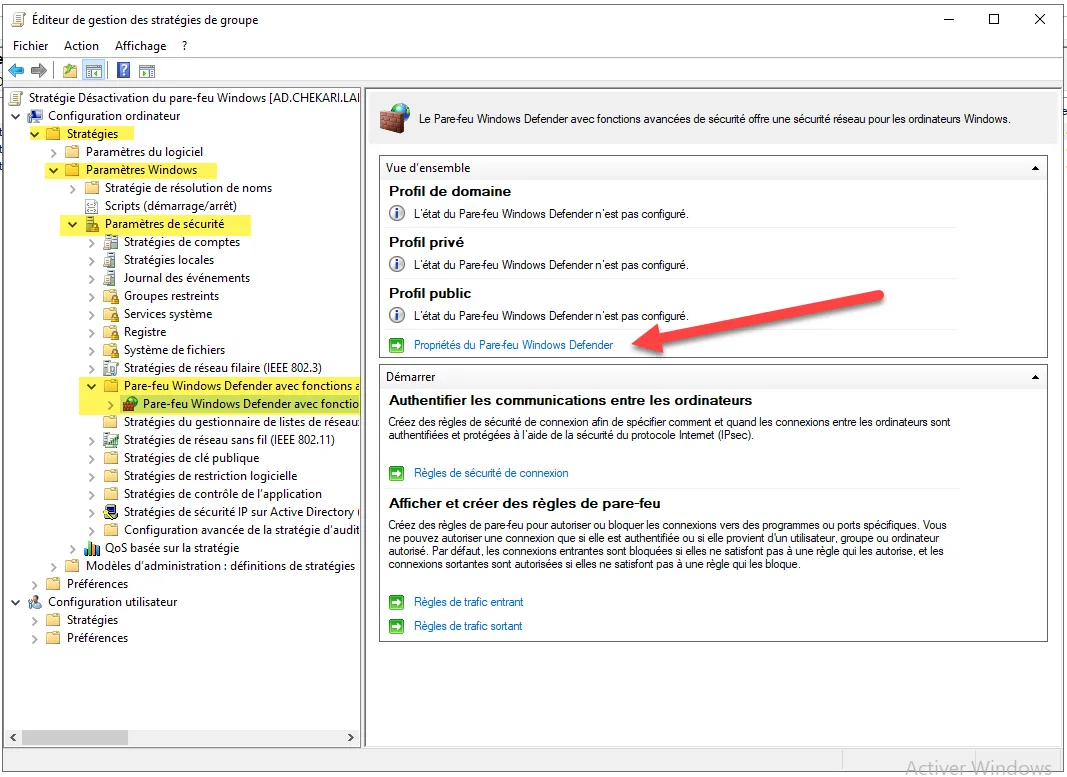Expand the Stratégie de résolution de noms node
This screenshot has width=1067, height=777.
point(72,188)
